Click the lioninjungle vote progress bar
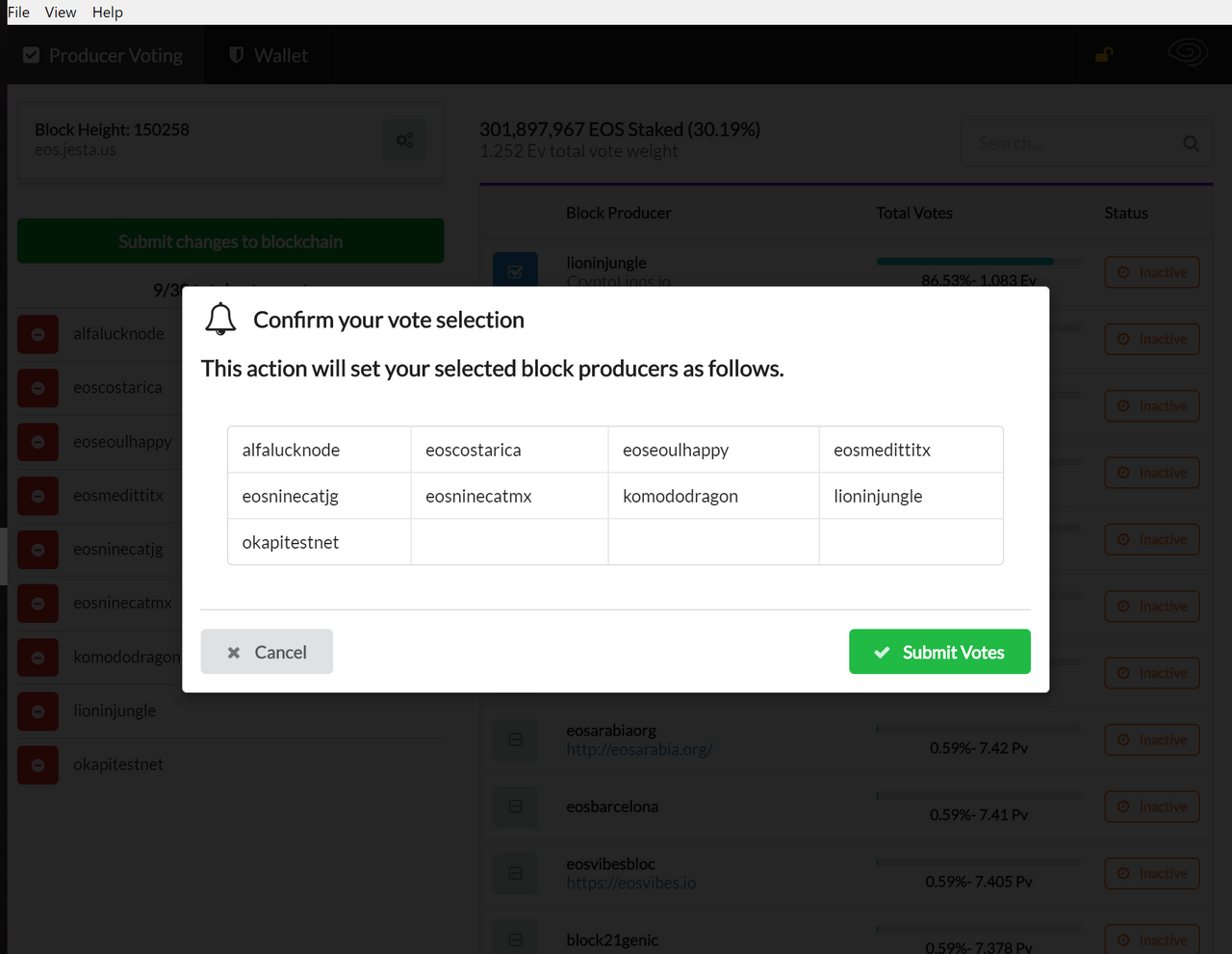1232x954 pixels. coord(978,261)
